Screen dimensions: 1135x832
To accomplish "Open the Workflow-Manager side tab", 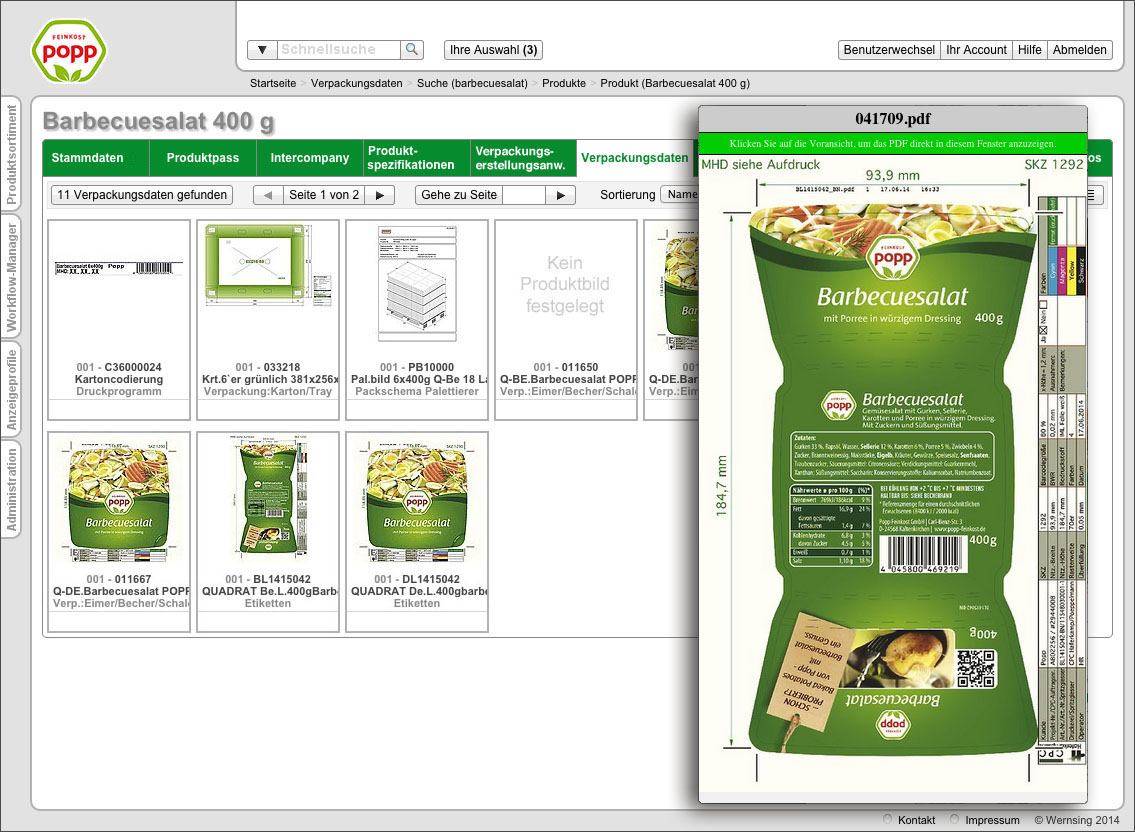I will coord(11,277).
